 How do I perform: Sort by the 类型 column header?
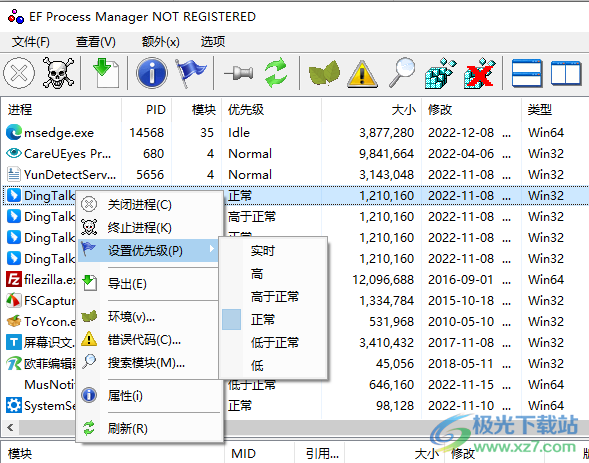[555, 110]
